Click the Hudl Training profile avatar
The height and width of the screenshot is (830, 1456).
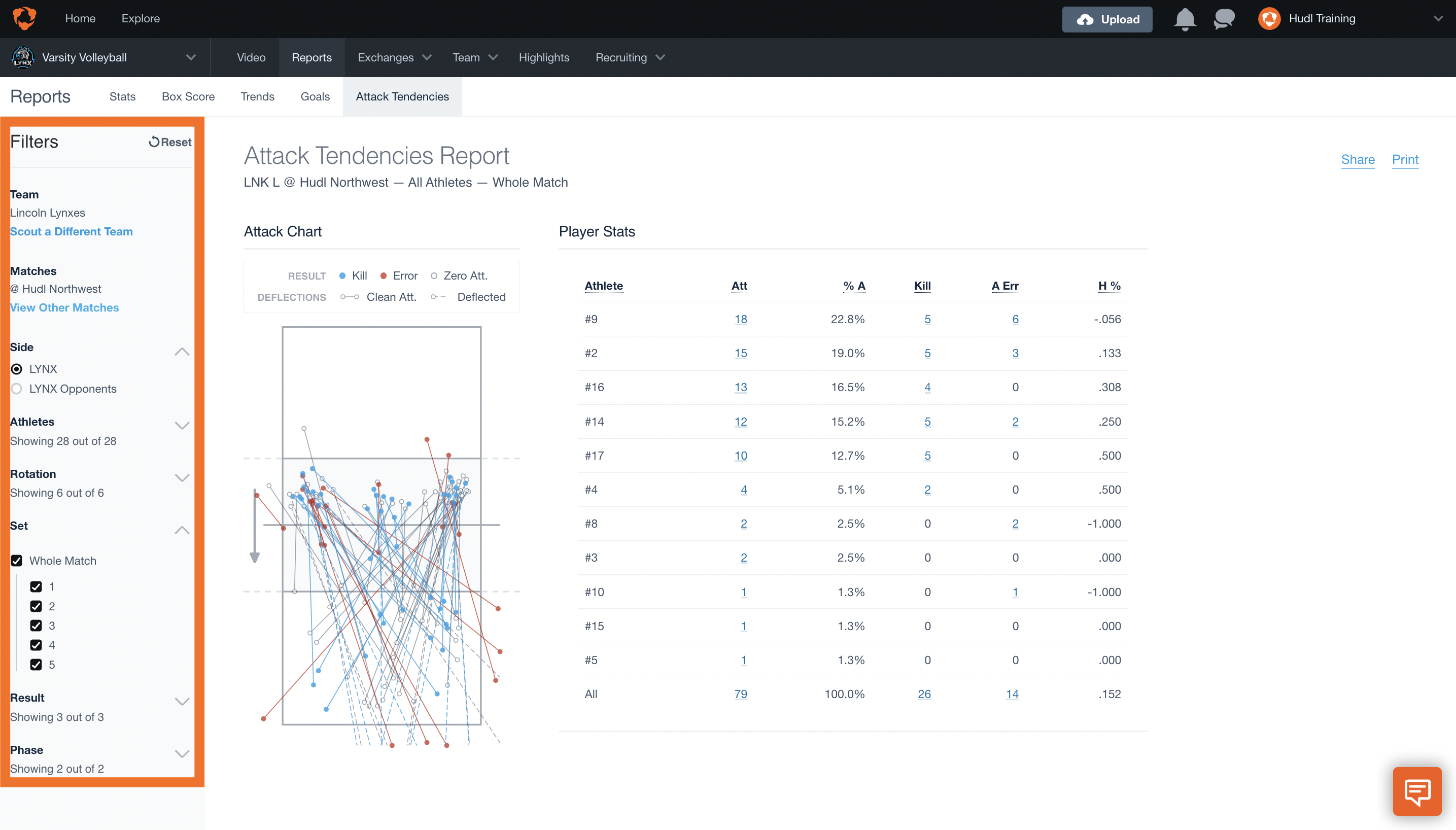1269,19
